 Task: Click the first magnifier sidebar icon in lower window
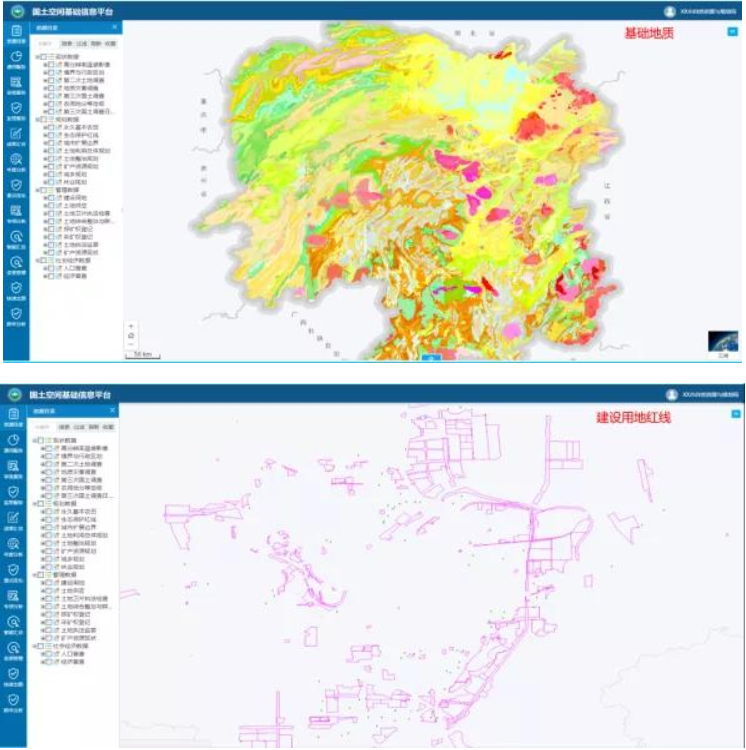14,546
